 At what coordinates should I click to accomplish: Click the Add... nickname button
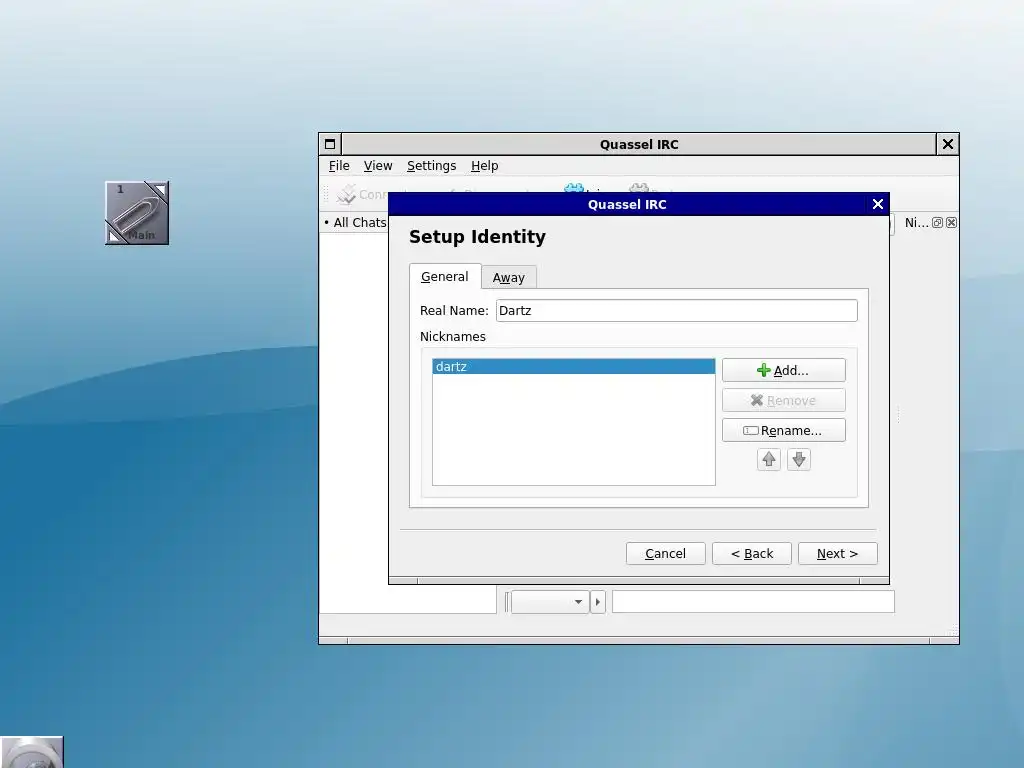(x=784, y=370)
